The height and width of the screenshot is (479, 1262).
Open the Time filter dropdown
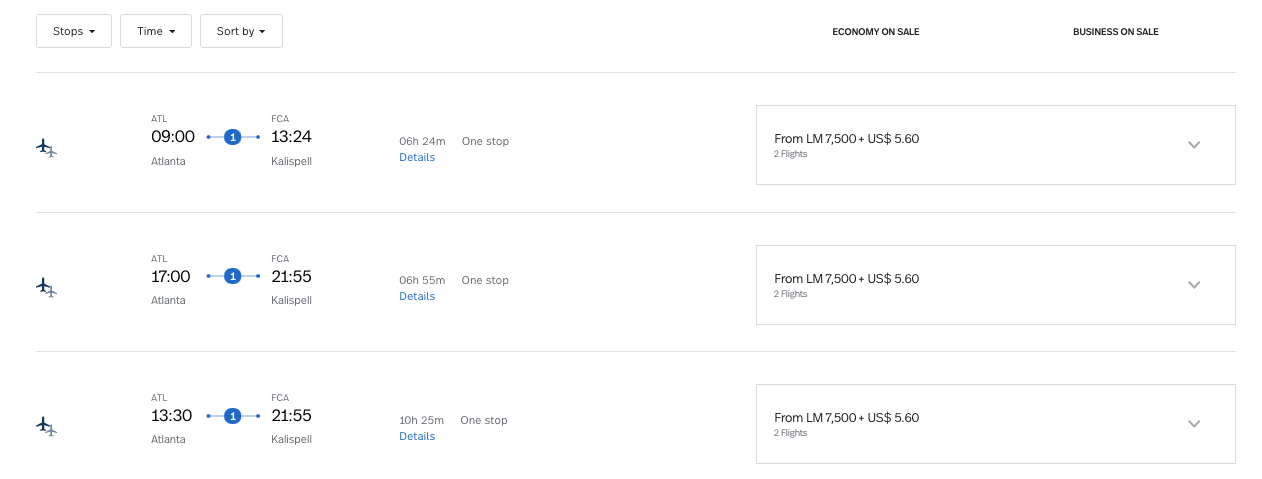click(156, 31)
